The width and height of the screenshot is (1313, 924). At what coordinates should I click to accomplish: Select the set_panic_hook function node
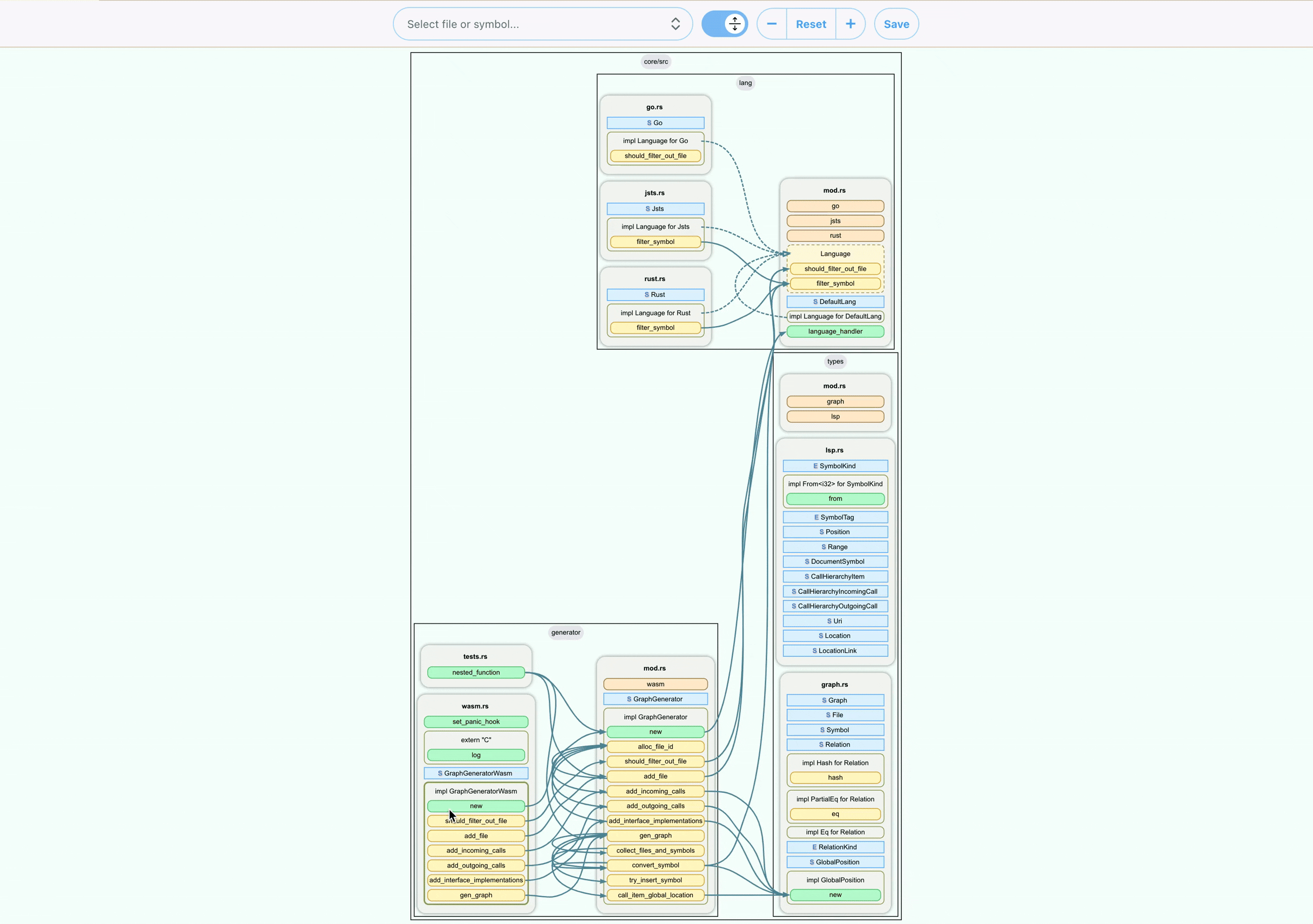476,722
